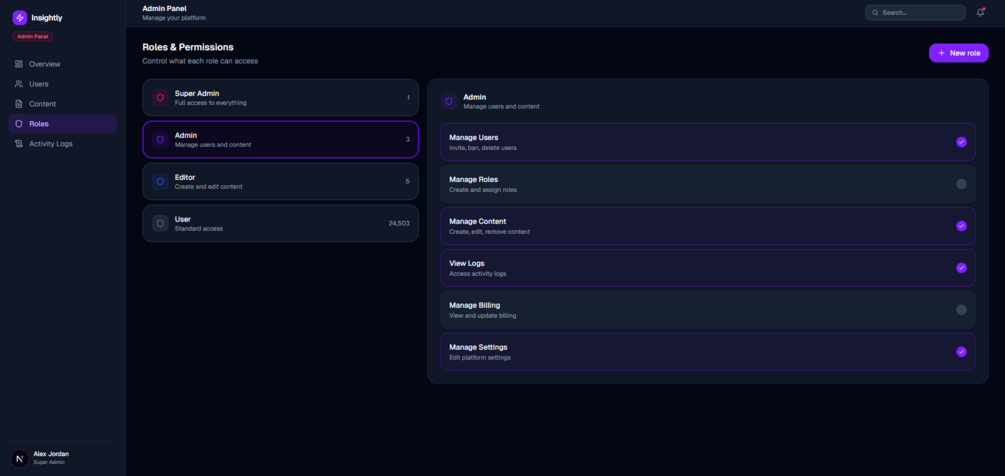
Task: Open the Roles sidebar menu item
Action: pos(62,124)
